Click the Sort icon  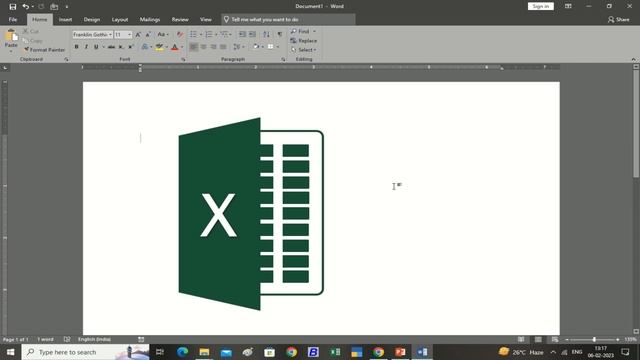click(x=267, y=34)
